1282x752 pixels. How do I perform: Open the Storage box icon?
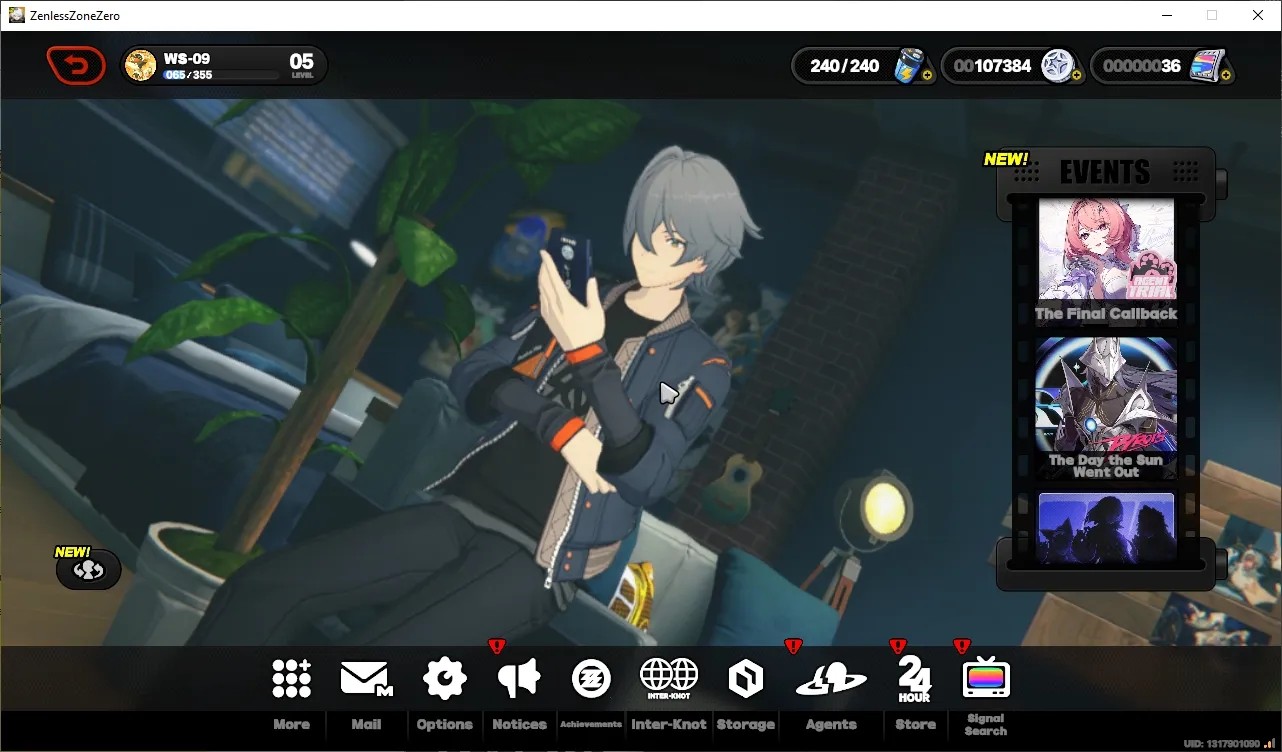coord(746,679)
